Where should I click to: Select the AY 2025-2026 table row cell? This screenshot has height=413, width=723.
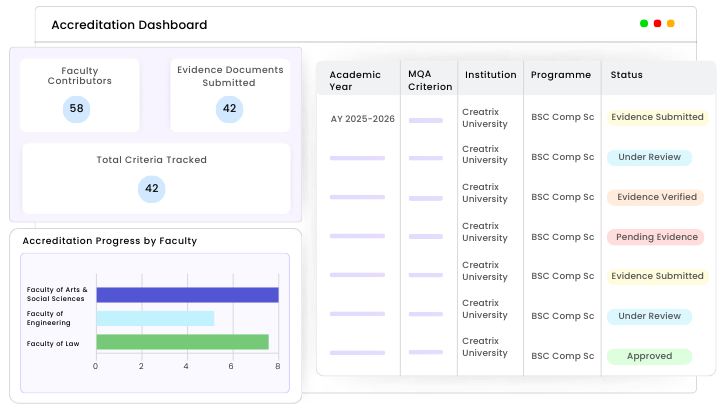tap(362, 119)
